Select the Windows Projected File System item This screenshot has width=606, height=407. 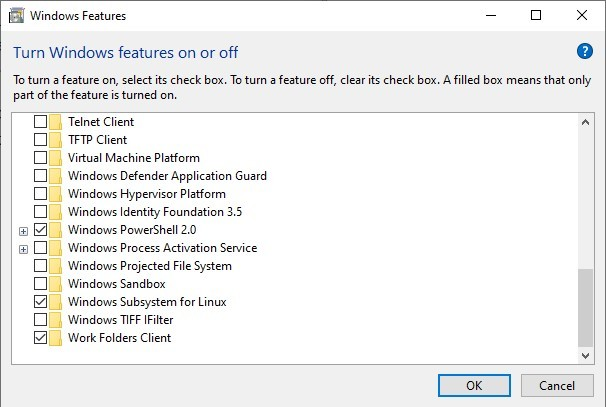click(x=149, y=266)
